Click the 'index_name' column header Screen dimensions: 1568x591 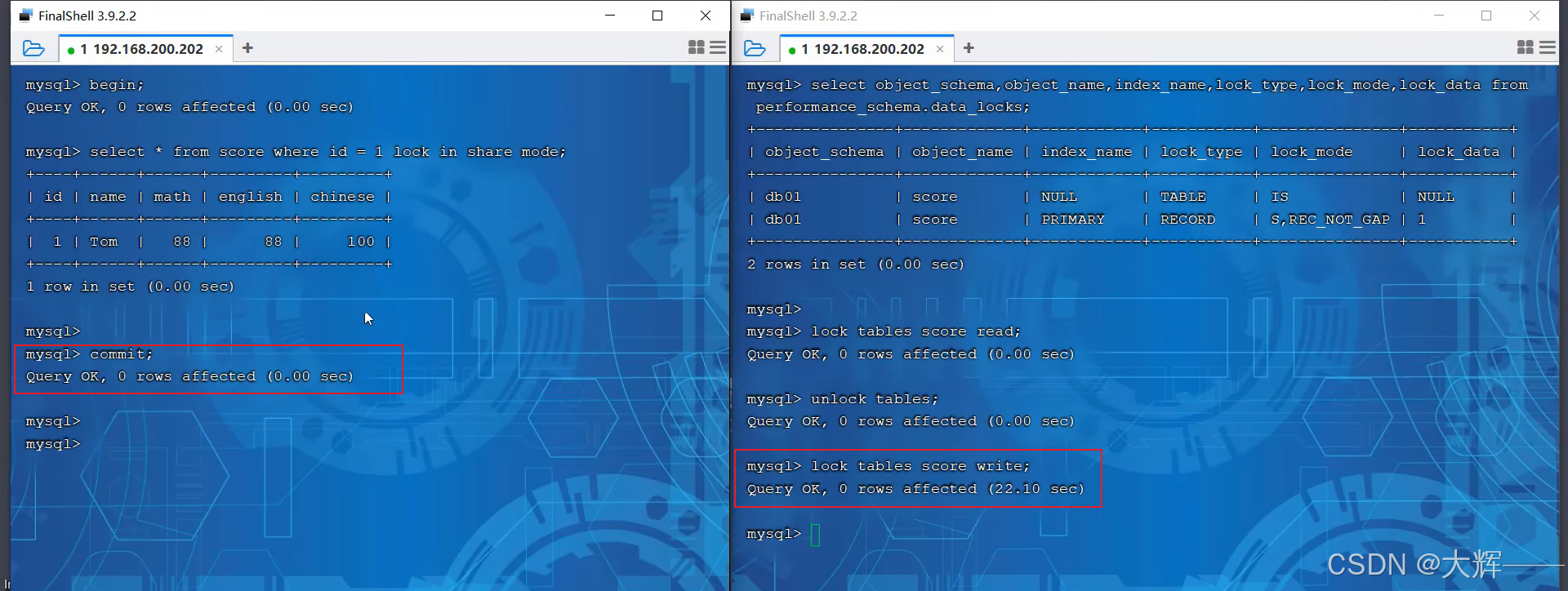pos(1086,152)
